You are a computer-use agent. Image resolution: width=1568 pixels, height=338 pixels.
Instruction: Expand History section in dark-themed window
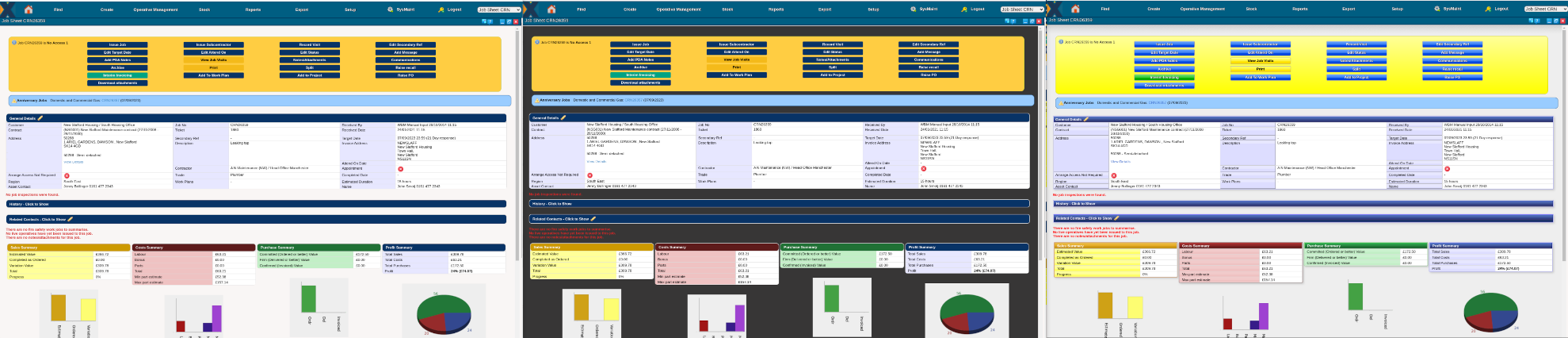(x=779, y=204)
